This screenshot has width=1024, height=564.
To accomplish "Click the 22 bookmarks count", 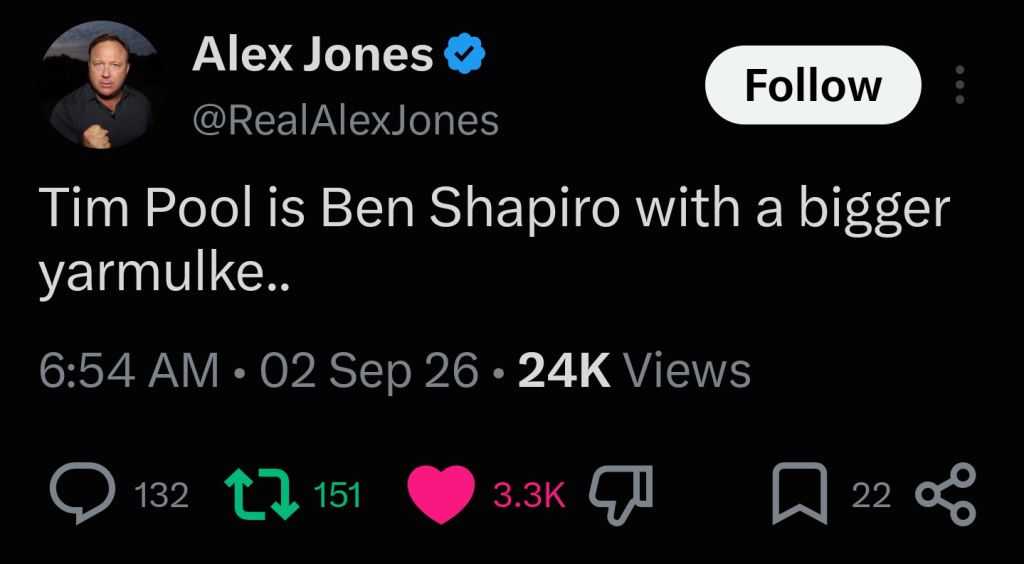I will click(870, 495).
